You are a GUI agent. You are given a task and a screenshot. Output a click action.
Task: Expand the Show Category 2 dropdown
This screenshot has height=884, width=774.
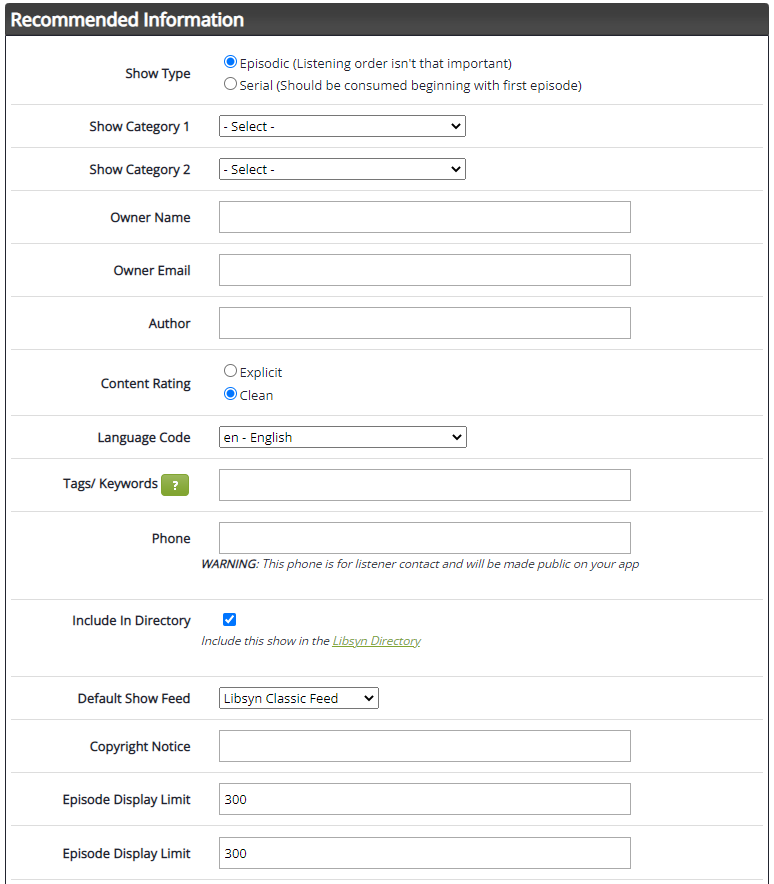tap(342, 169)
